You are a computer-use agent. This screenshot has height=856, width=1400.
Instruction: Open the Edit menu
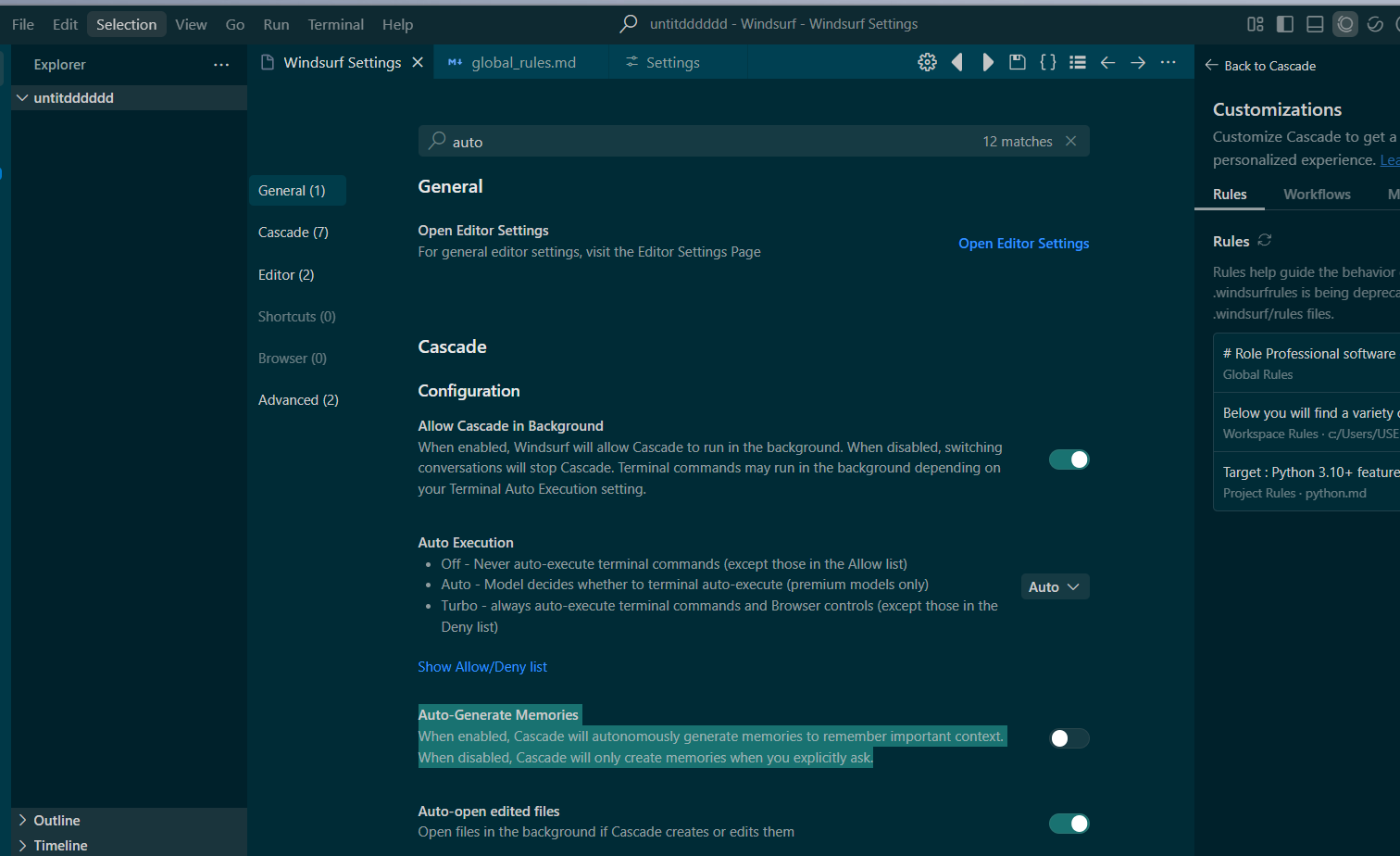coord(65,24)
